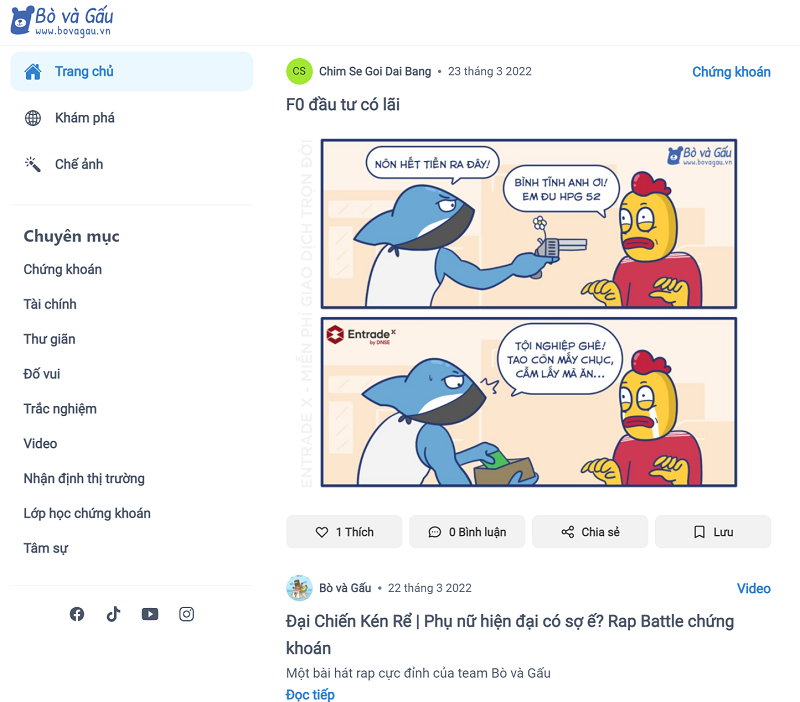This screenshot has height=702, width=800.
Task: Open the TikTok social icon
Action: [x=113, y=614]
